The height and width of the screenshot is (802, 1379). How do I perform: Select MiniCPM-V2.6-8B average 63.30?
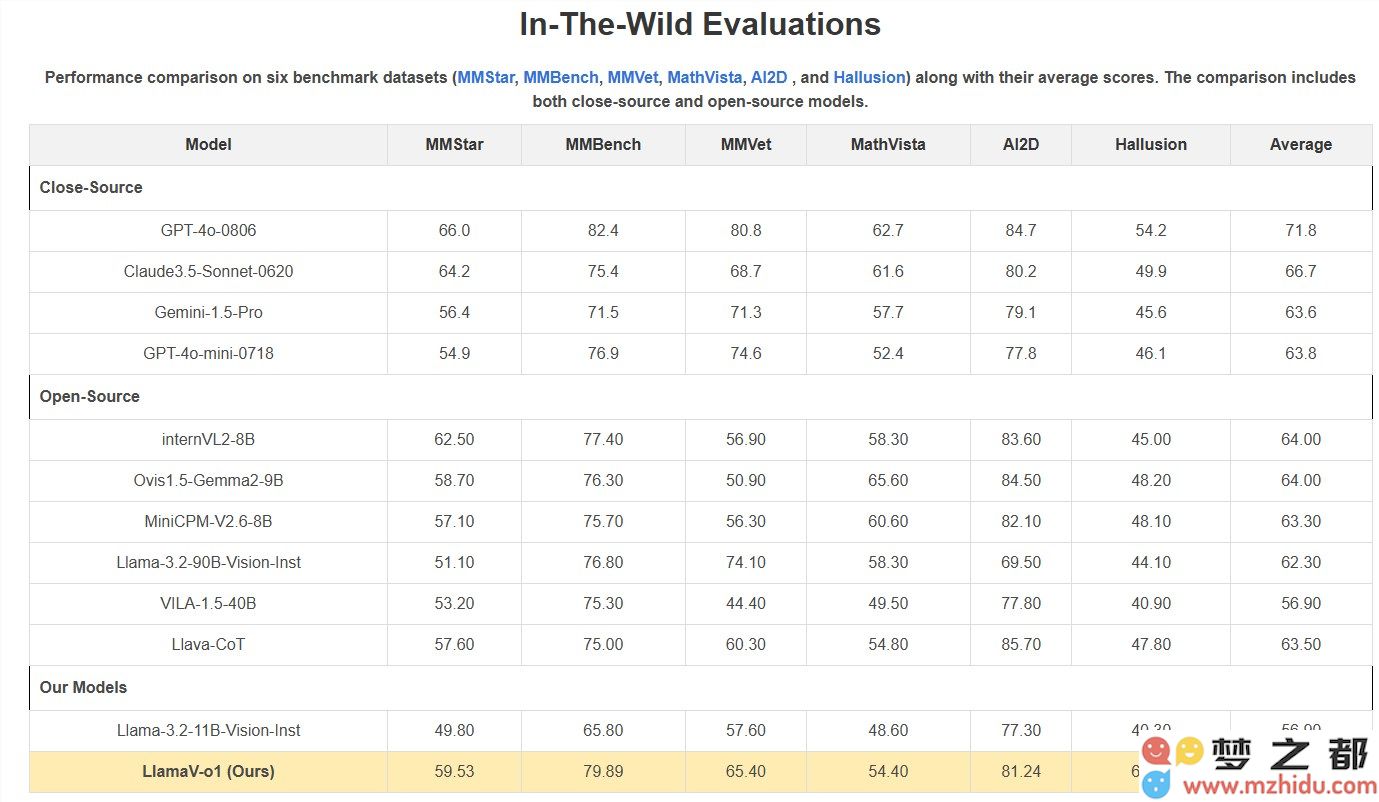point(1301,521)
